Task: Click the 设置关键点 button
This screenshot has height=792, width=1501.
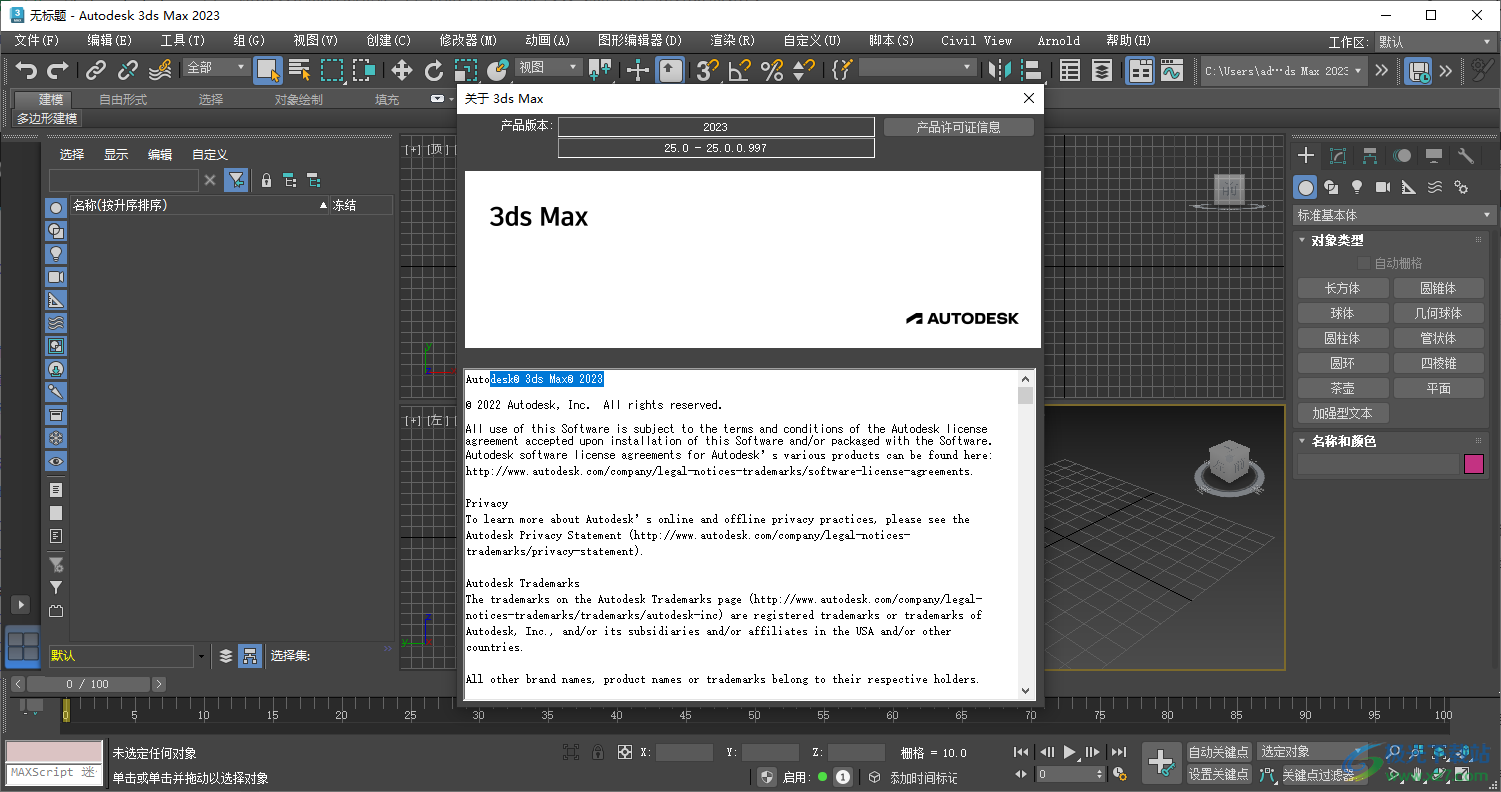Action: [1219, 774]
